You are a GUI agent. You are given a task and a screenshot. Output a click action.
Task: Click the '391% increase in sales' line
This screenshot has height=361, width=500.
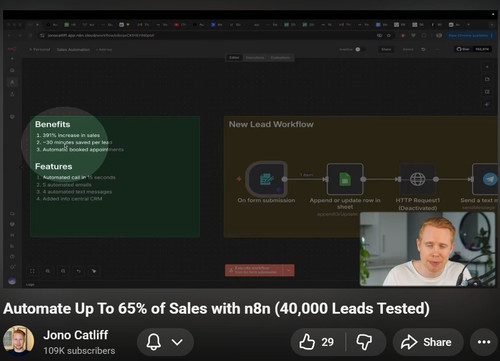coord(71,135)
